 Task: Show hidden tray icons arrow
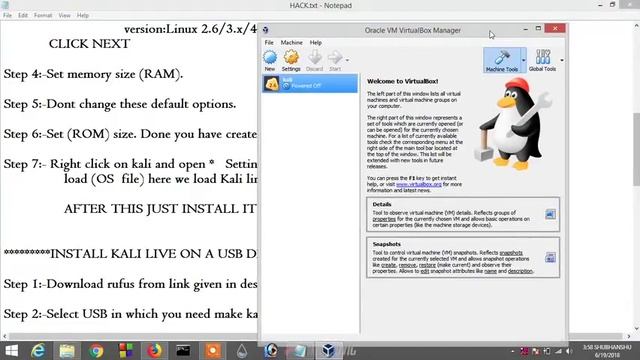[x=513, y=351]
